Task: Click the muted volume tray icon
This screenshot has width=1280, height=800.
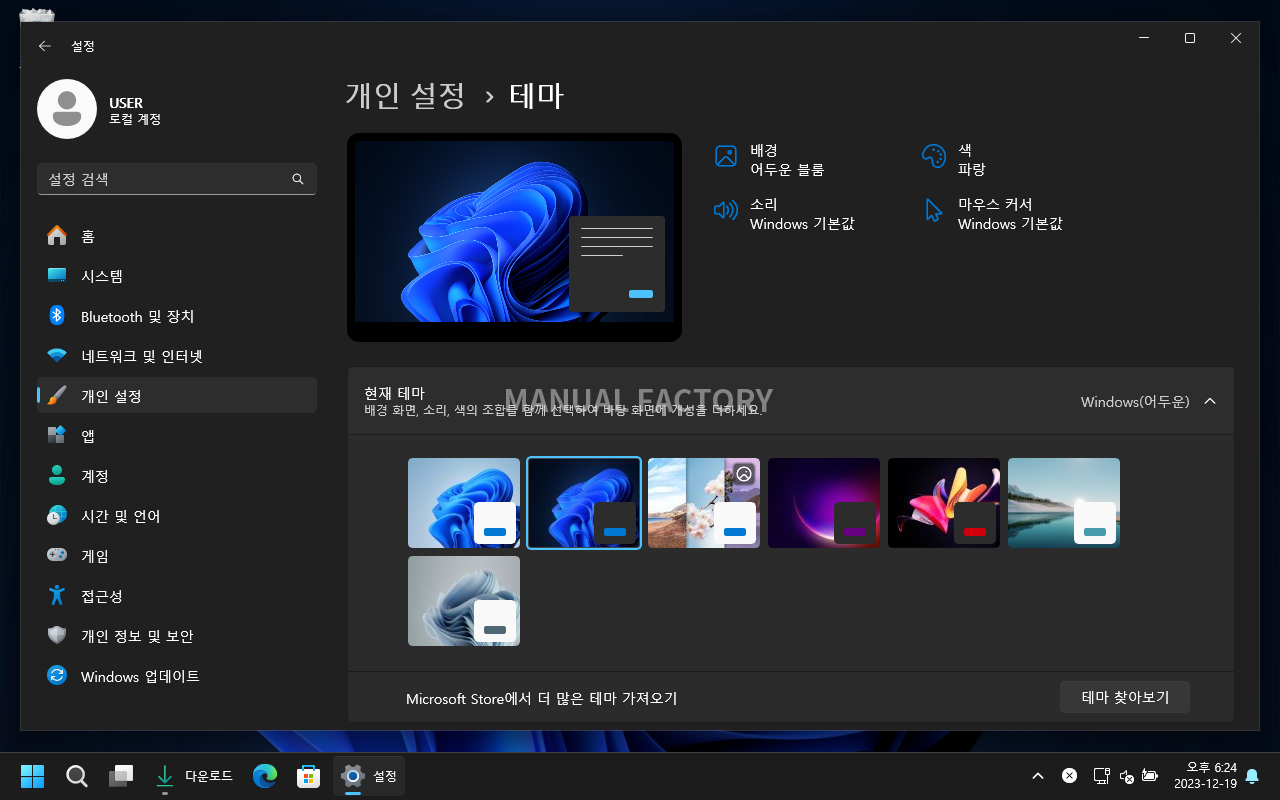Action: pyautogui.click(x=1126, y=776)
